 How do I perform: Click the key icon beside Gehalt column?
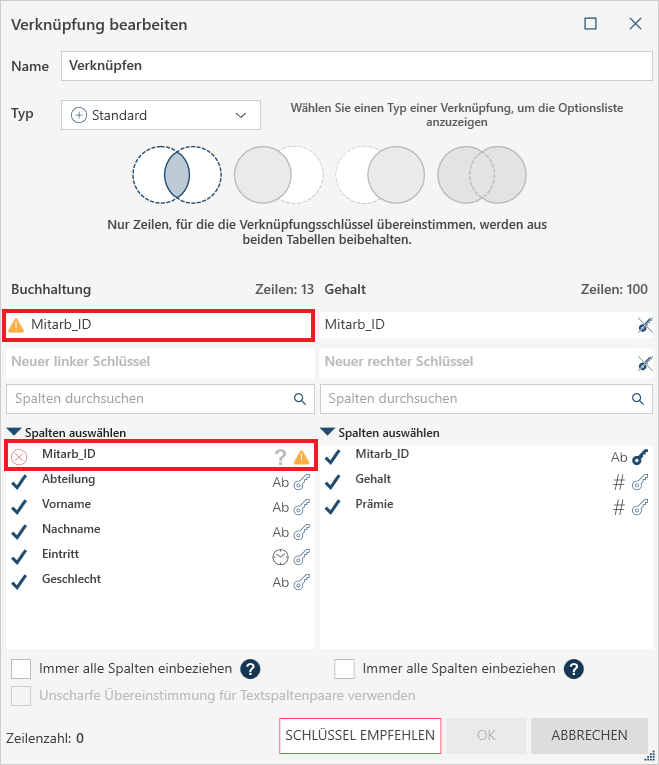pyautogui.click(x=640, y=482)
